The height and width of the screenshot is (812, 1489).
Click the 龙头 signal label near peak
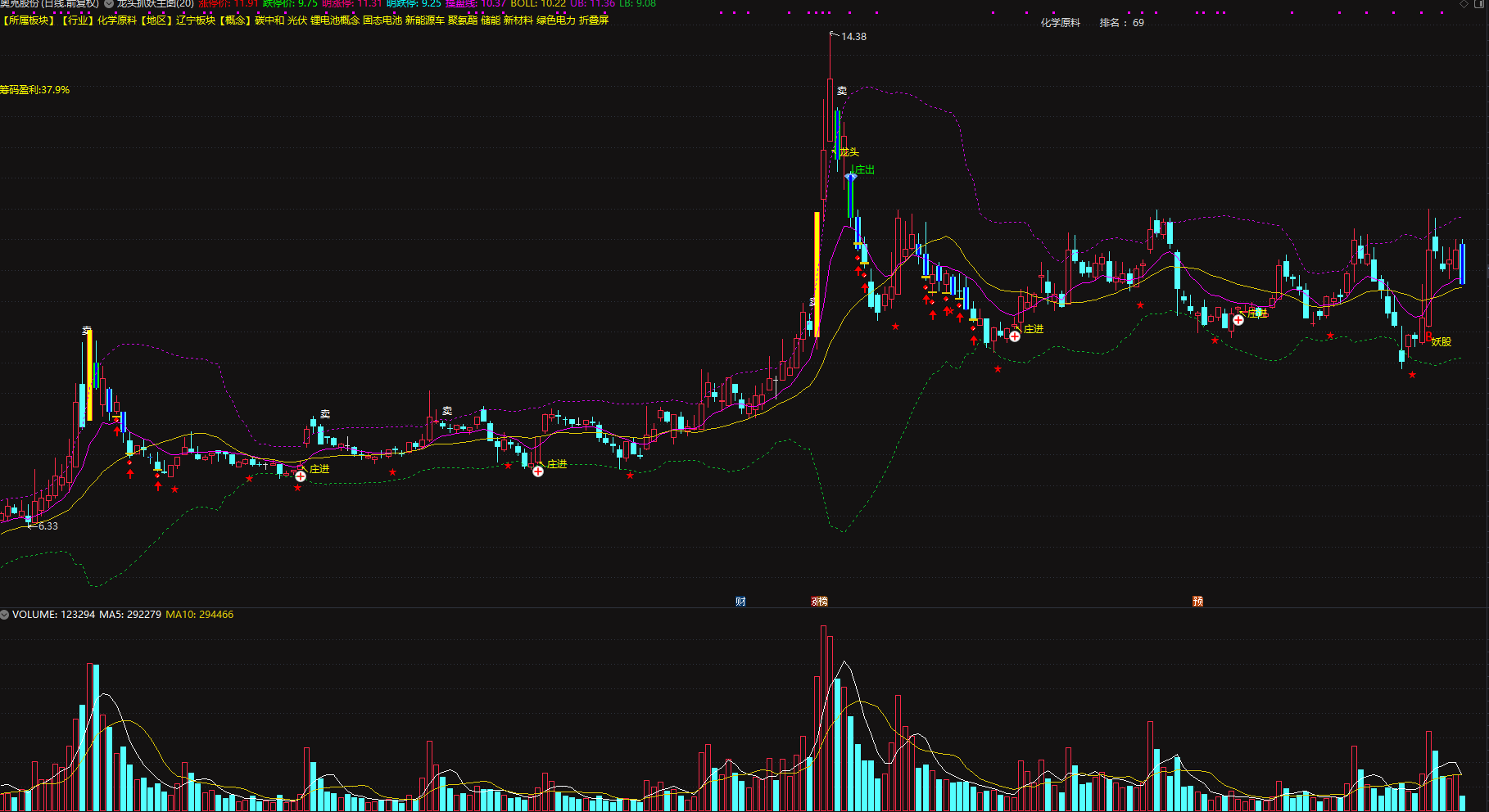(849, 152)
